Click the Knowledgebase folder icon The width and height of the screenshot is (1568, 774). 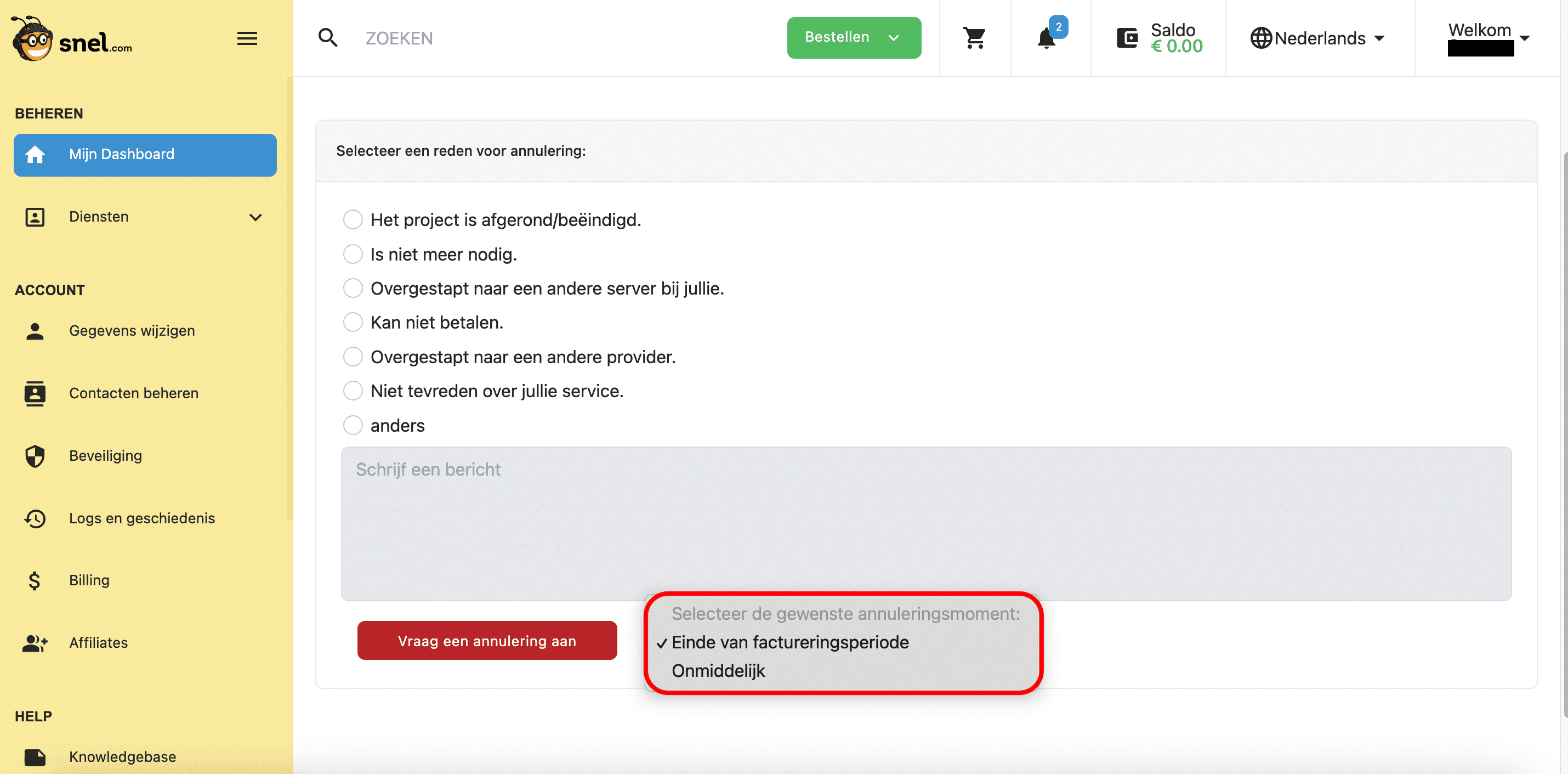pos(35,758)
